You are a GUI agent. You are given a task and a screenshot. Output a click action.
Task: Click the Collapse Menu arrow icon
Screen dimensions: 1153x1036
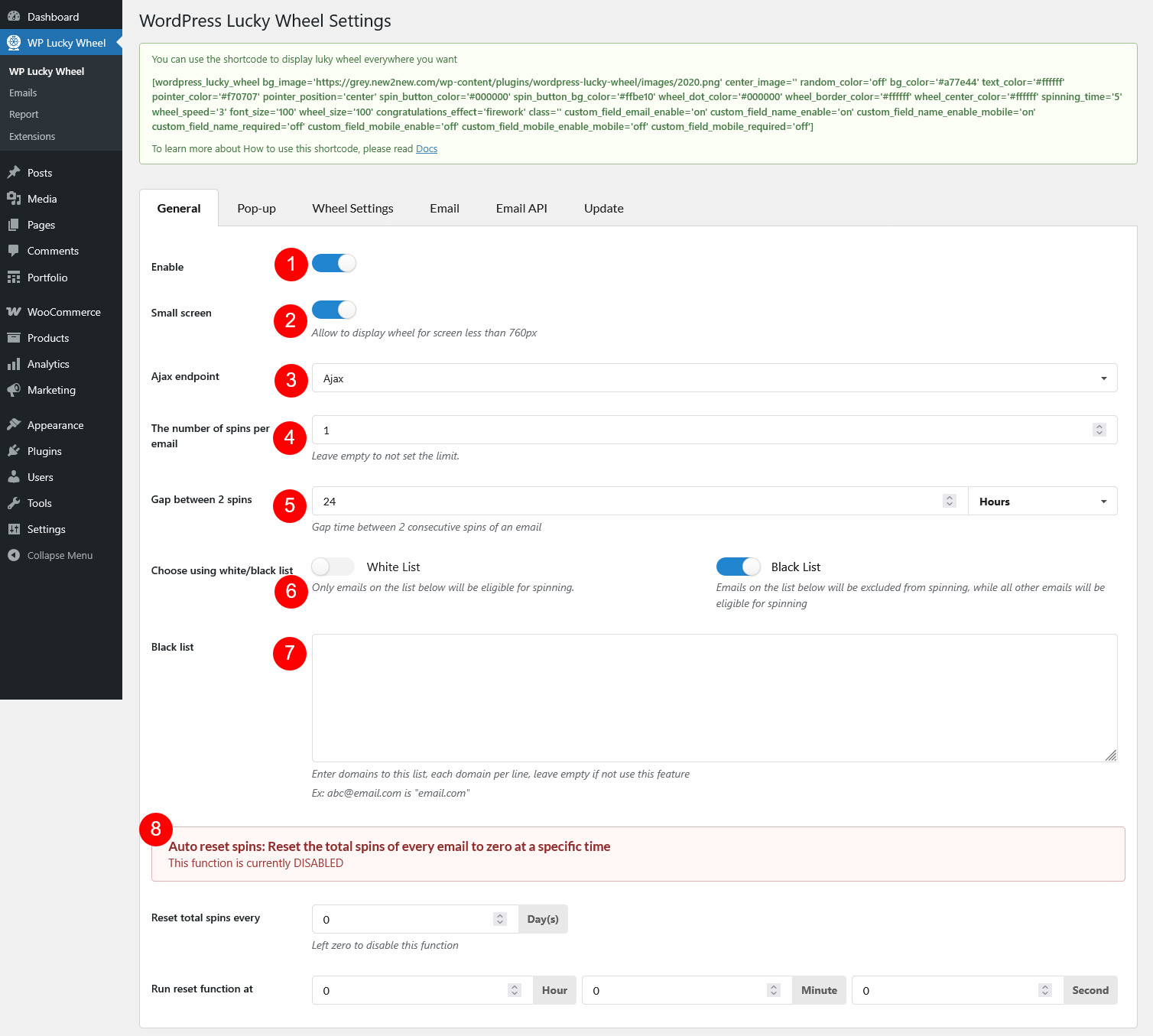(x=14, y=555)
